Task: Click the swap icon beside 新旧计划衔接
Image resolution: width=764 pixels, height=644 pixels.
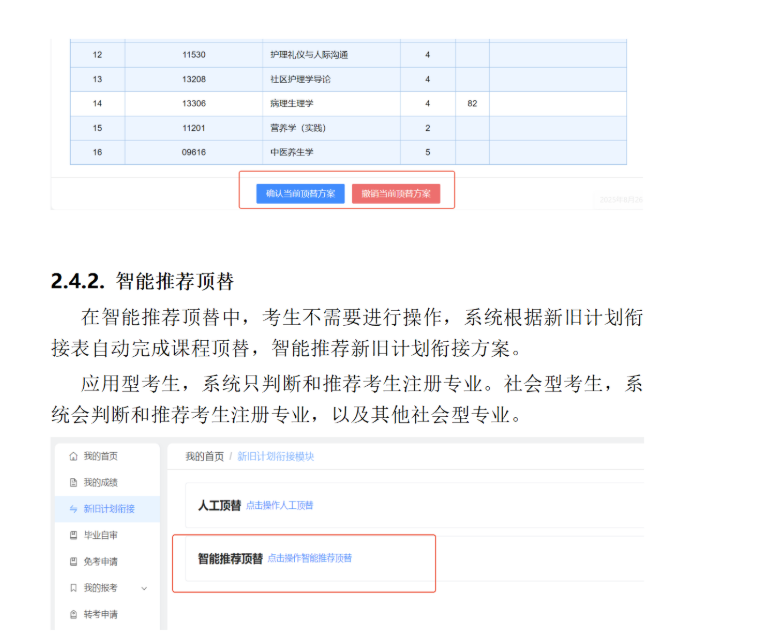Action: click(73, 509)
